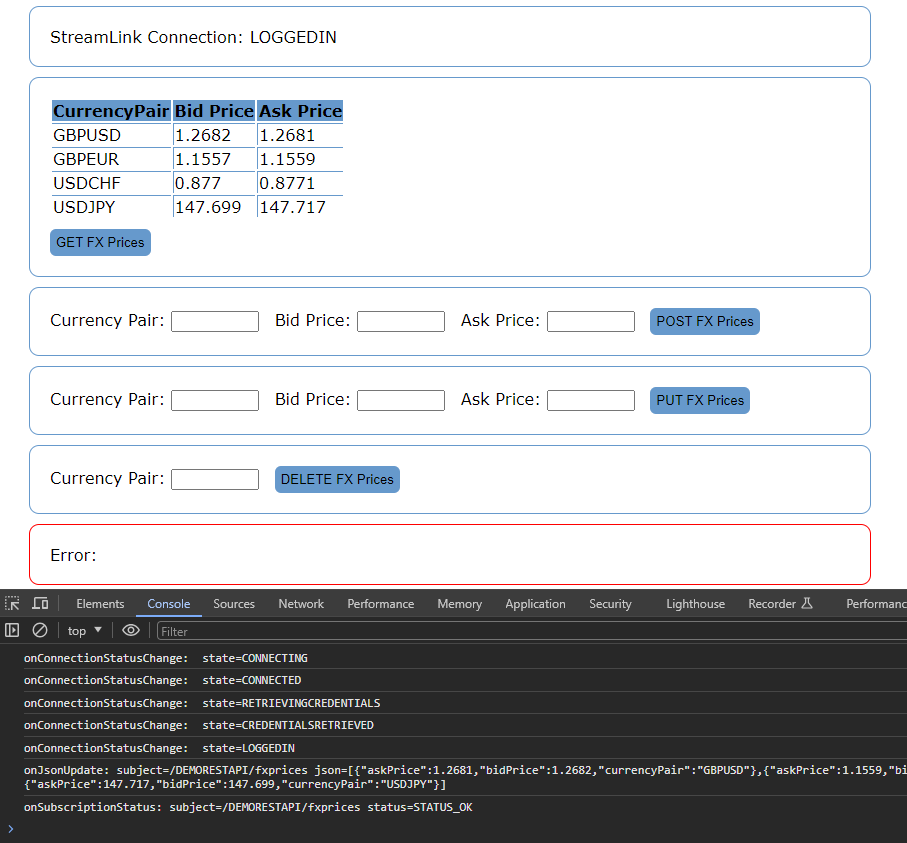The height and width of the screenshot is (843, 907).
Task: Click ask price 147.717 cell
Action: (x=300, y=207)
